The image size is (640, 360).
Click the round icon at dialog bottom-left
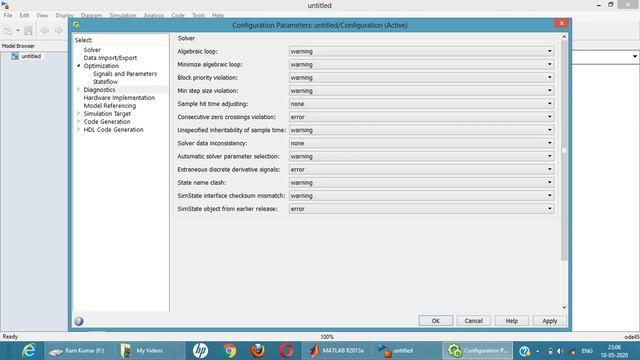pyautogui.click(x=79, y=321)
